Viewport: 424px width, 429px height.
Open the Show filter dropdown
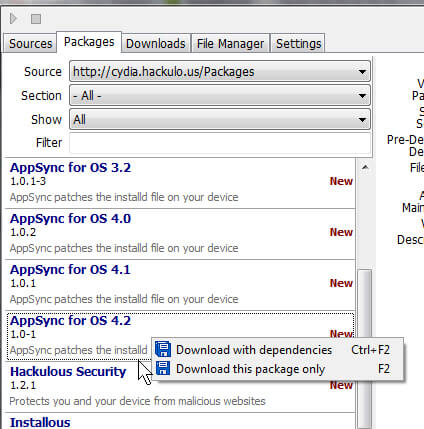(220, 119)
